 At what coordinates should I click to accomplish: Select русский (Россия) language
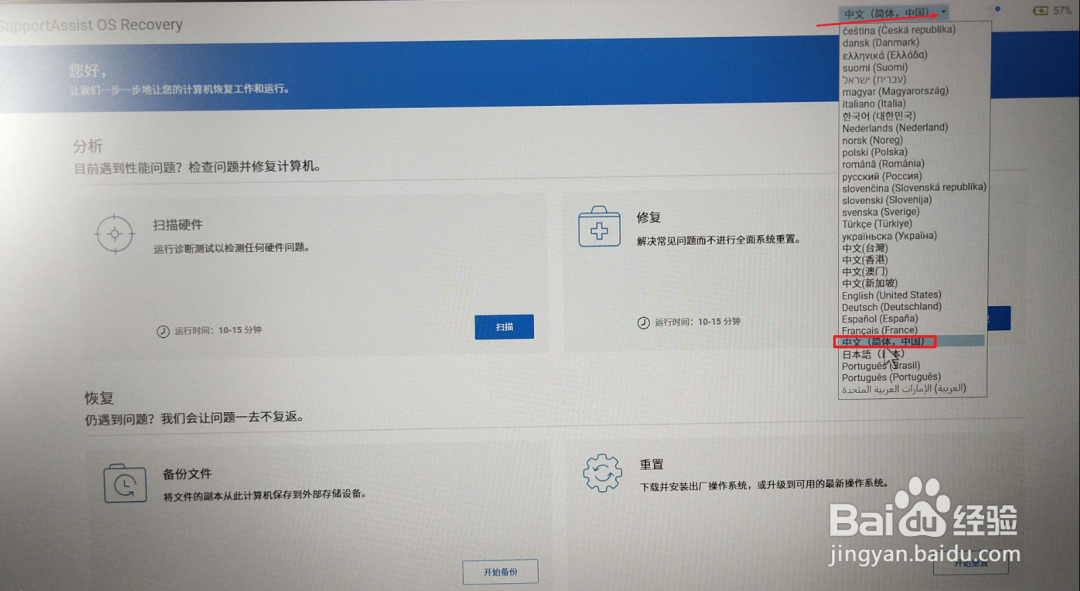tap(882, 176)
